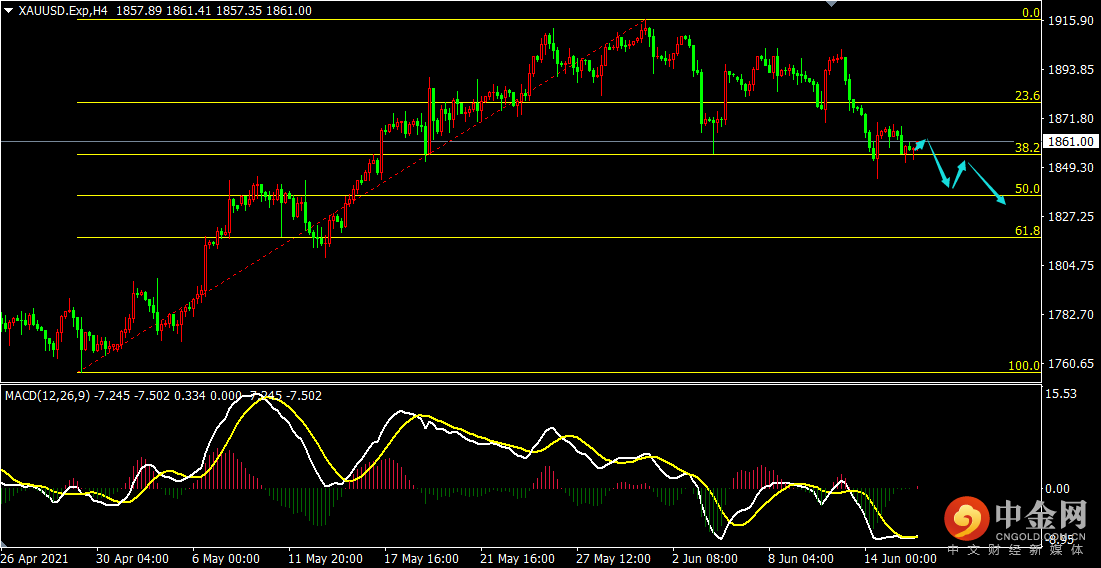Screen dimensions: 1101x568
Task: Click the 1861.00 close value in title
Action: click(x=289, y=11)
